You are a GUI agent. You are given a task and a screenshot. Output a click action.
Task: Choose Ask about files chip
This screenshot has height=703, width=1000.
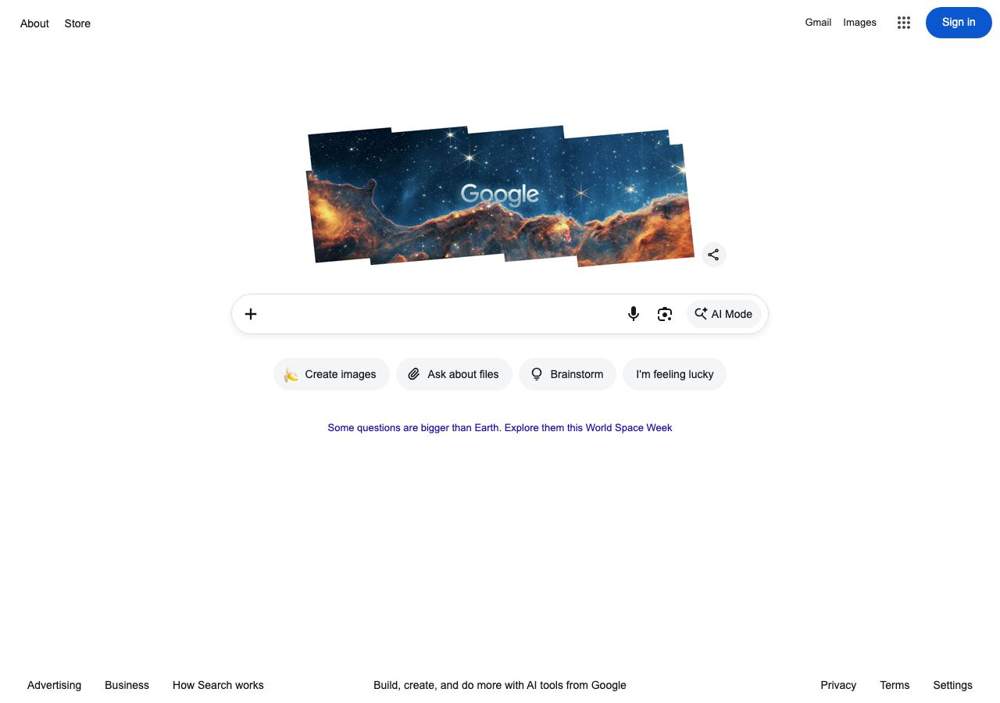454,374
